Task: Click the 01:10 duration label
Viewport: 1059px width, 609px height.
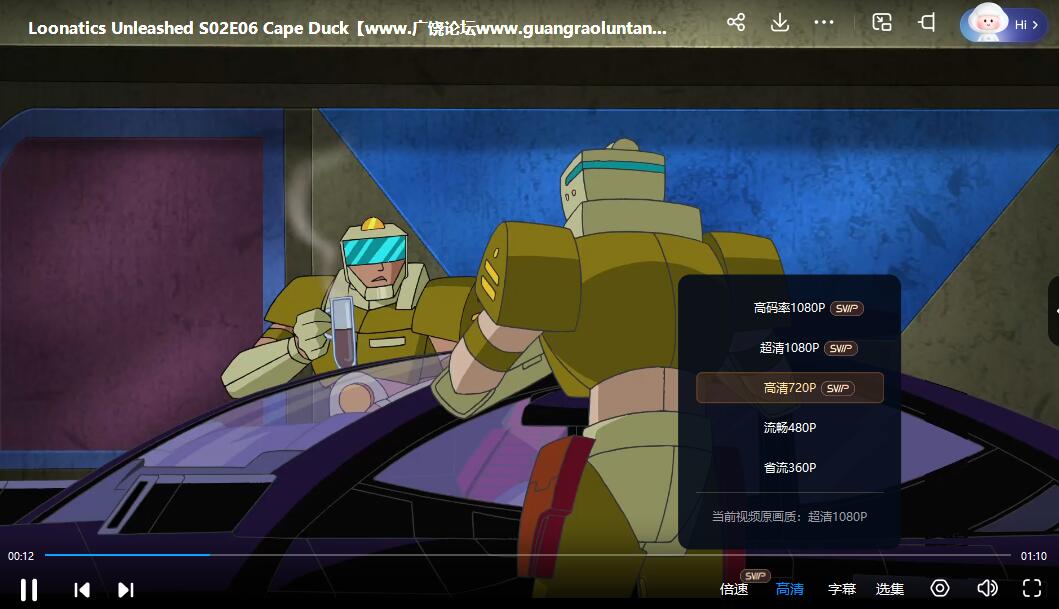Action: point(1033,556)
